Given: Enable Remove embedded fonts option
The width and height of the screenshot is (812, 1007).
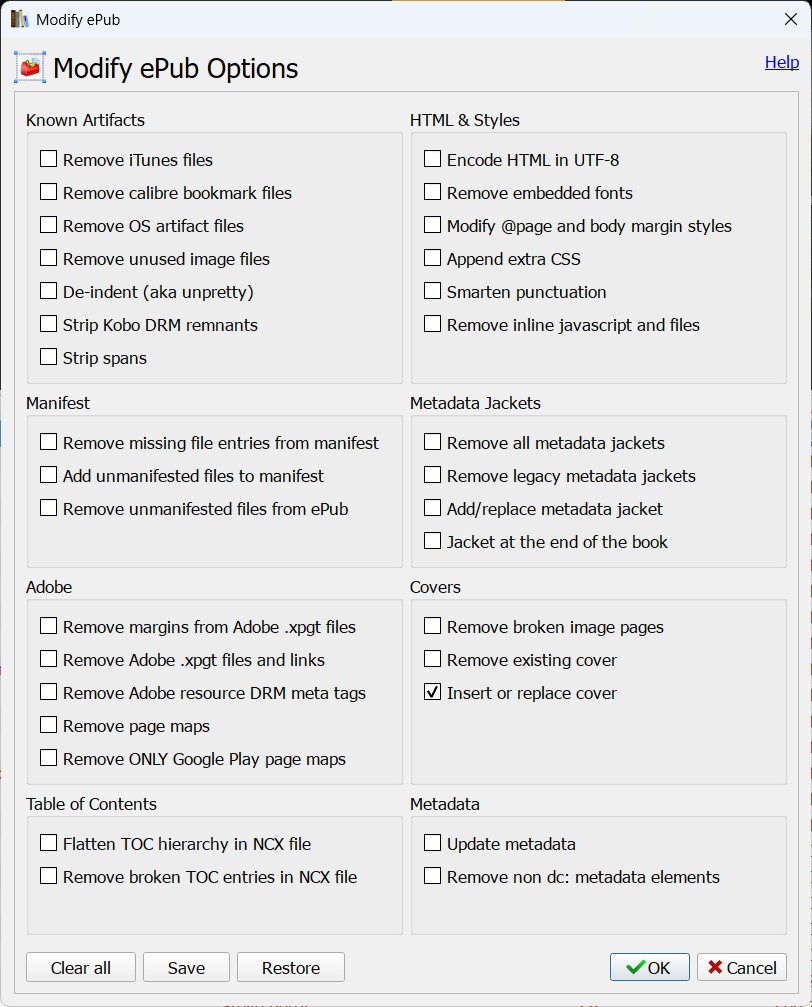Looking at the screenshot, I should [432, 192].
